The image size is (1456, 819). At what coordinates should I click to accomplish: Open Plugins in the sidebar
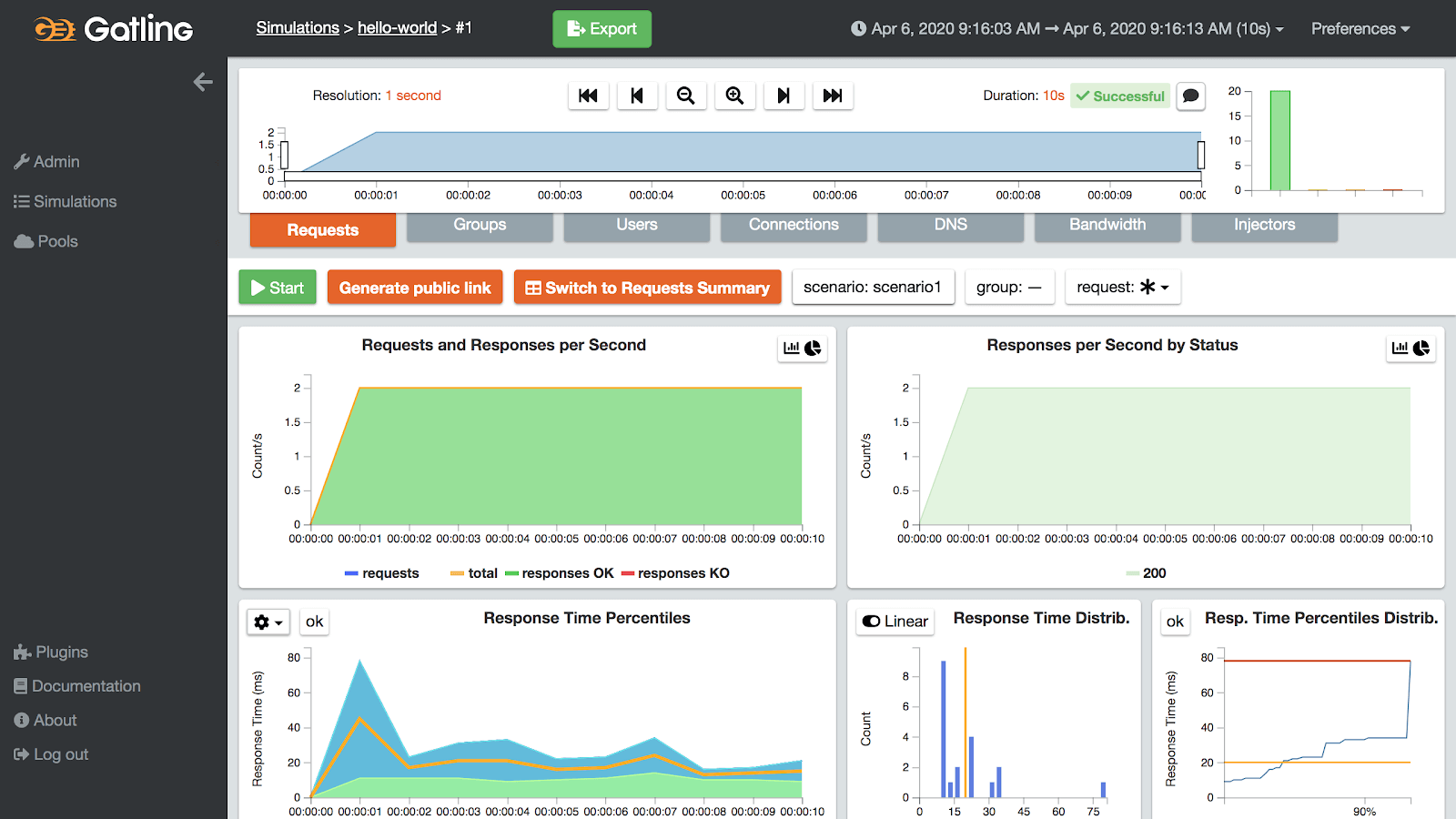[x=51, y=652]
